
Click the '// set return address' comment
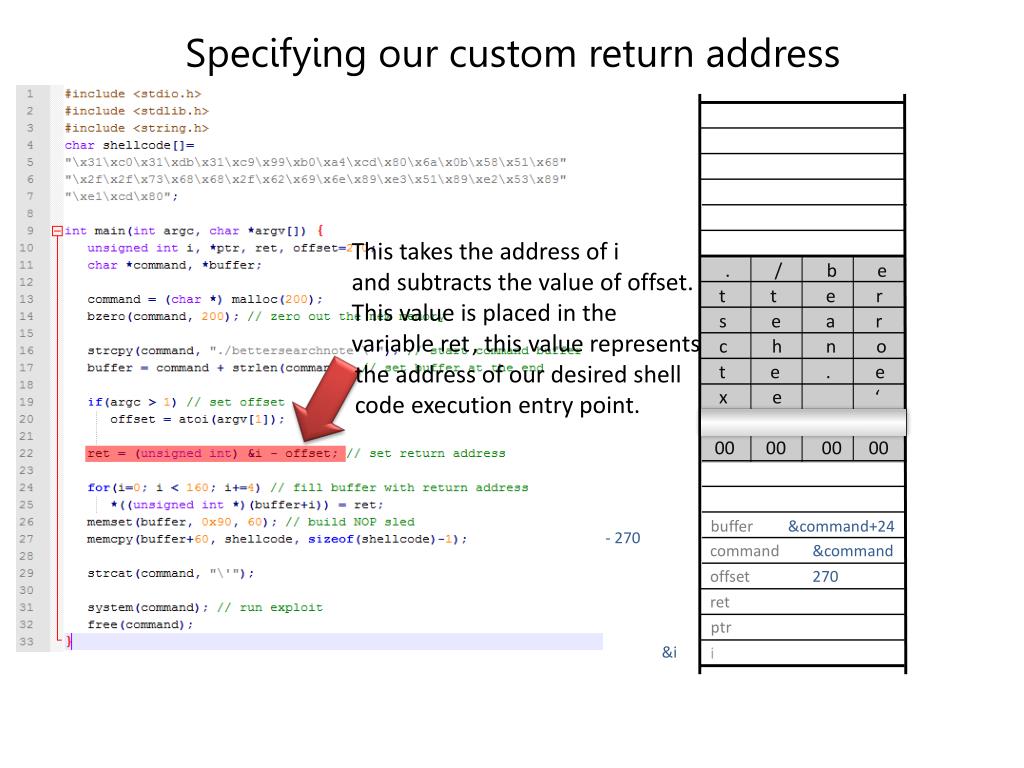426,453
